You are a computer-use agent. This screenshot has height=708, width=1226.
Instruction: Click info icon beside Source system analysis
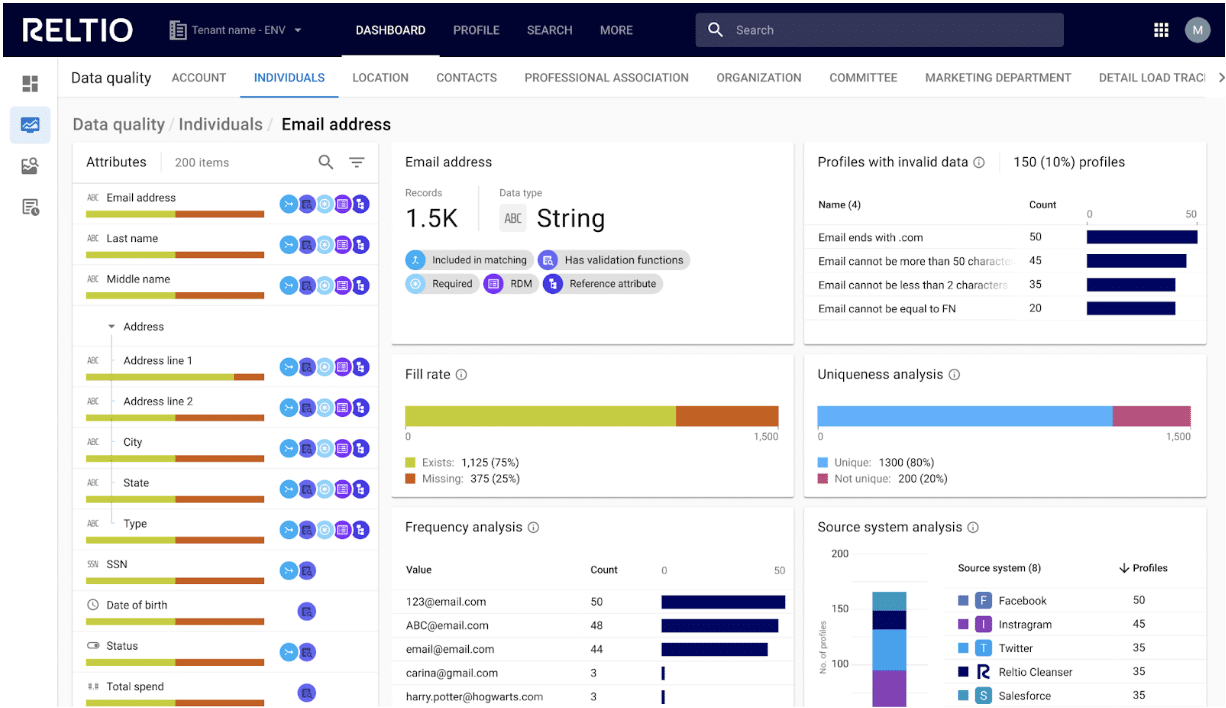[973, 527]
